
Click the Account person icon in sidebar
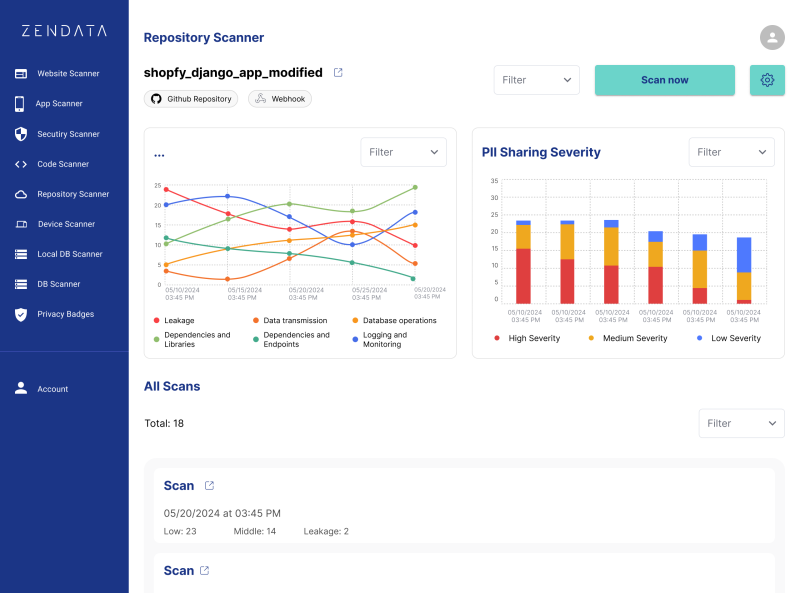pos(21,388)
